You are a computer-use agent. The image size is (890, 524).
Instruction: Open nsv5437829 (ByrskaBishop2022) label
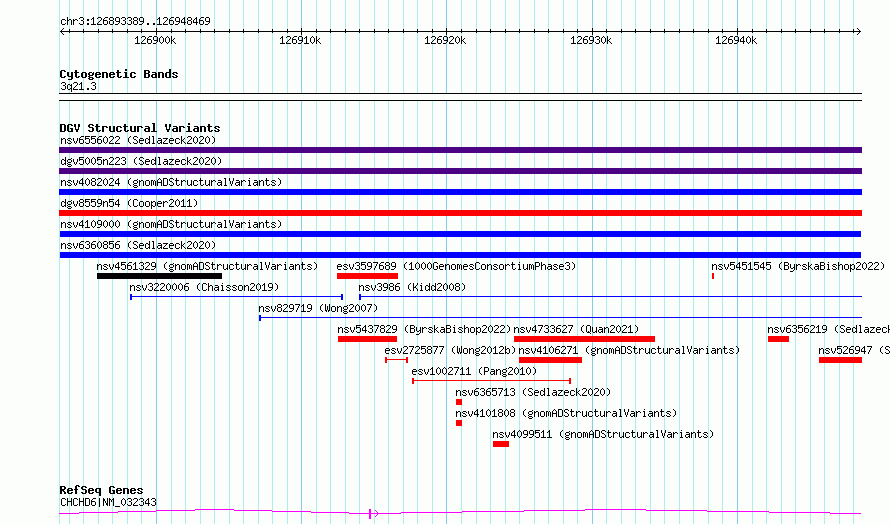click(x=424, y=329)
